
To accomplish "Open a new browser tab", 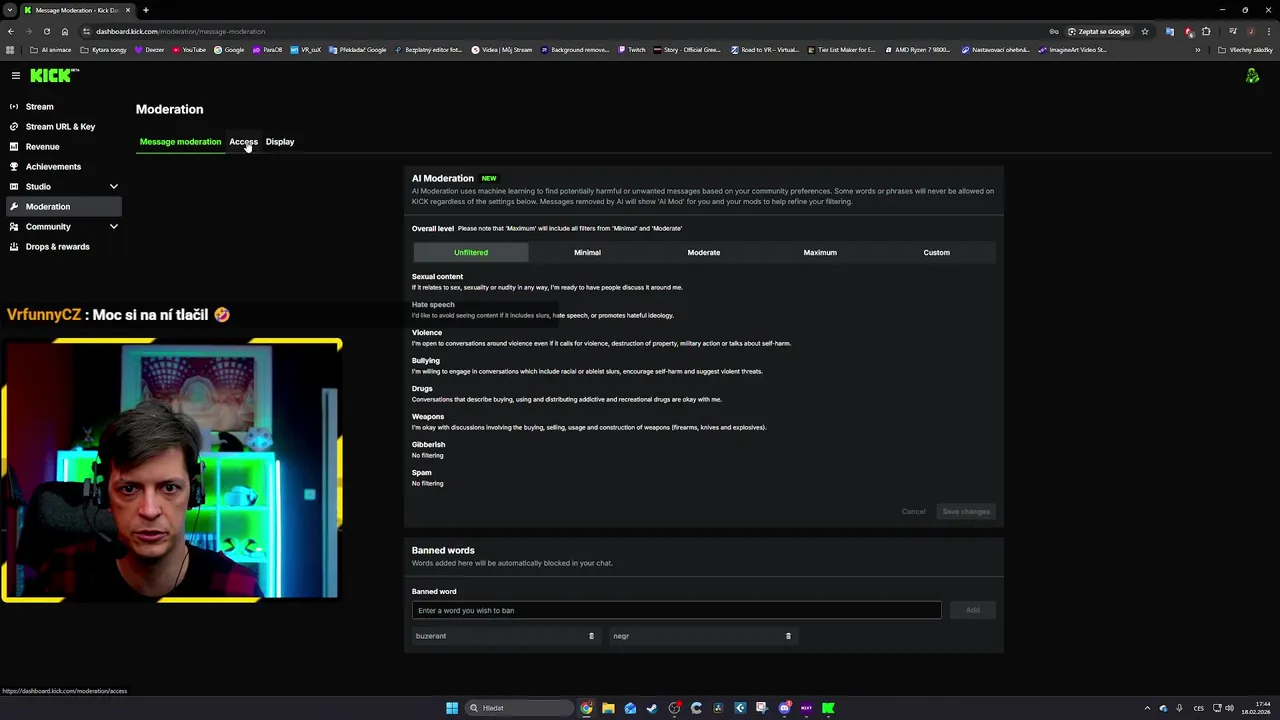I will (x=145, y=10).
